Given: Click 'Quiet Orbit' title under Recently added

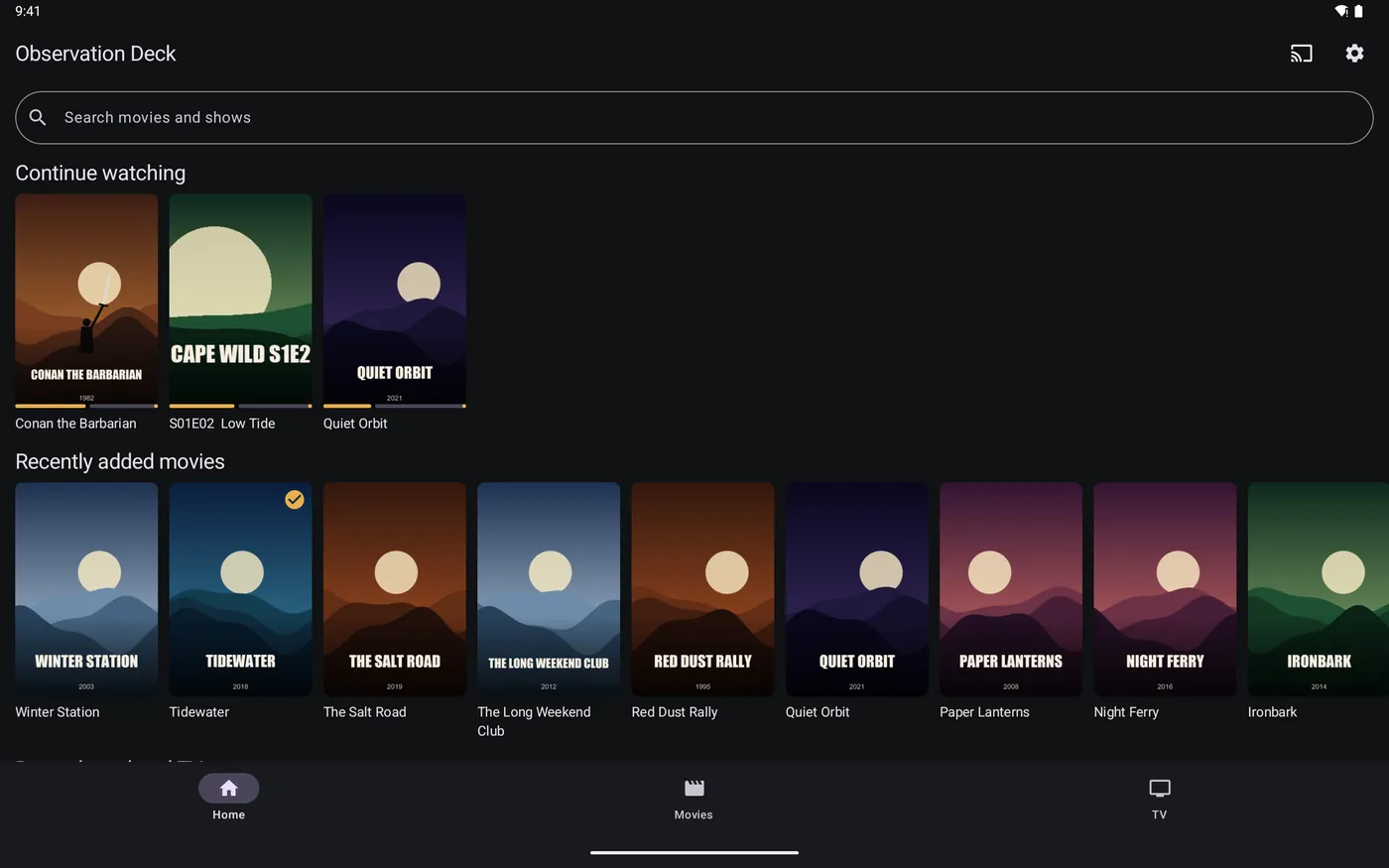Looking at the screenshot, I should pos(818,712).
